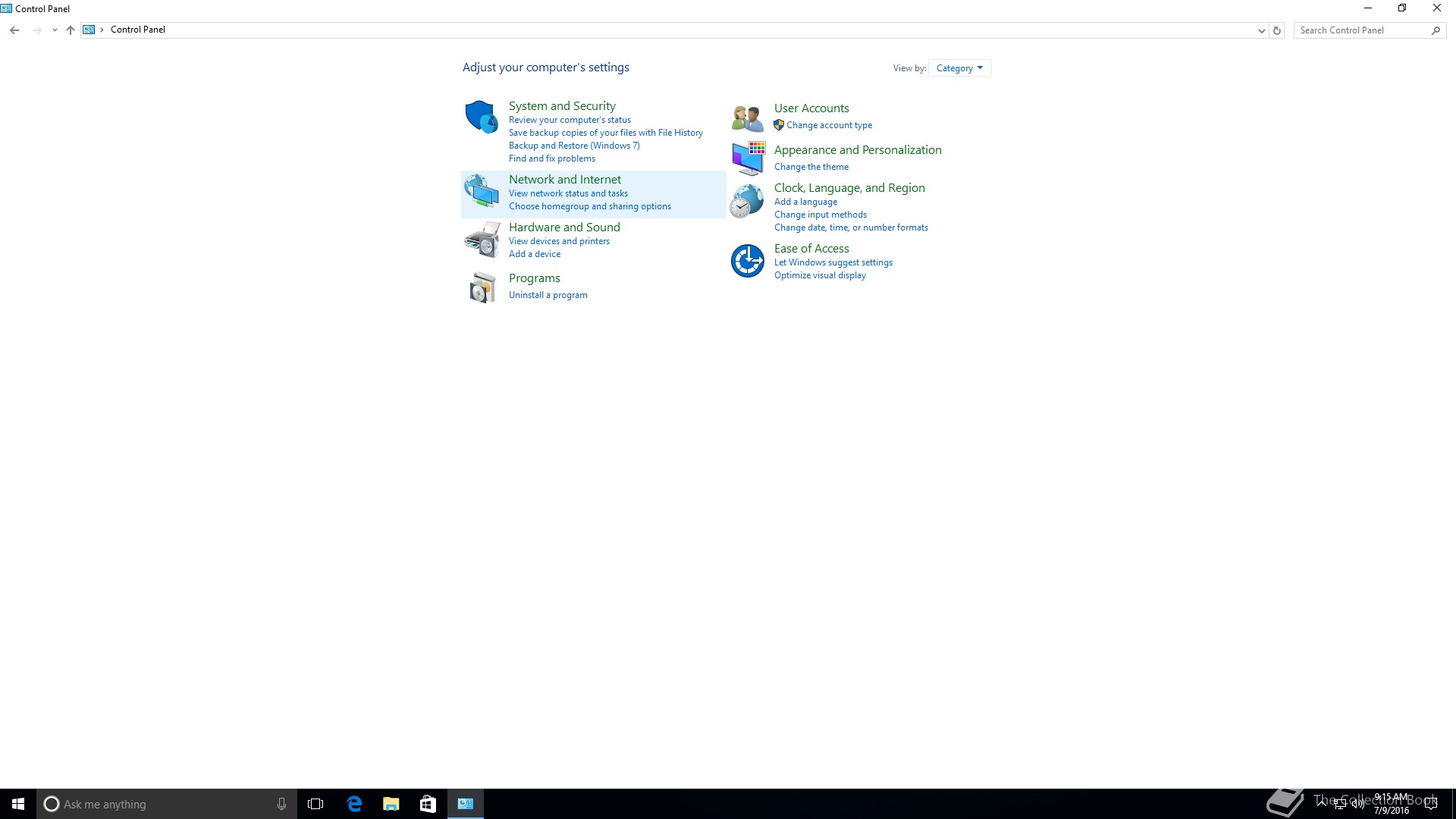The height and width of the screenshot is (819, 1456).
Task: Click Uninstall a program link
Action: tap(548, 295)
